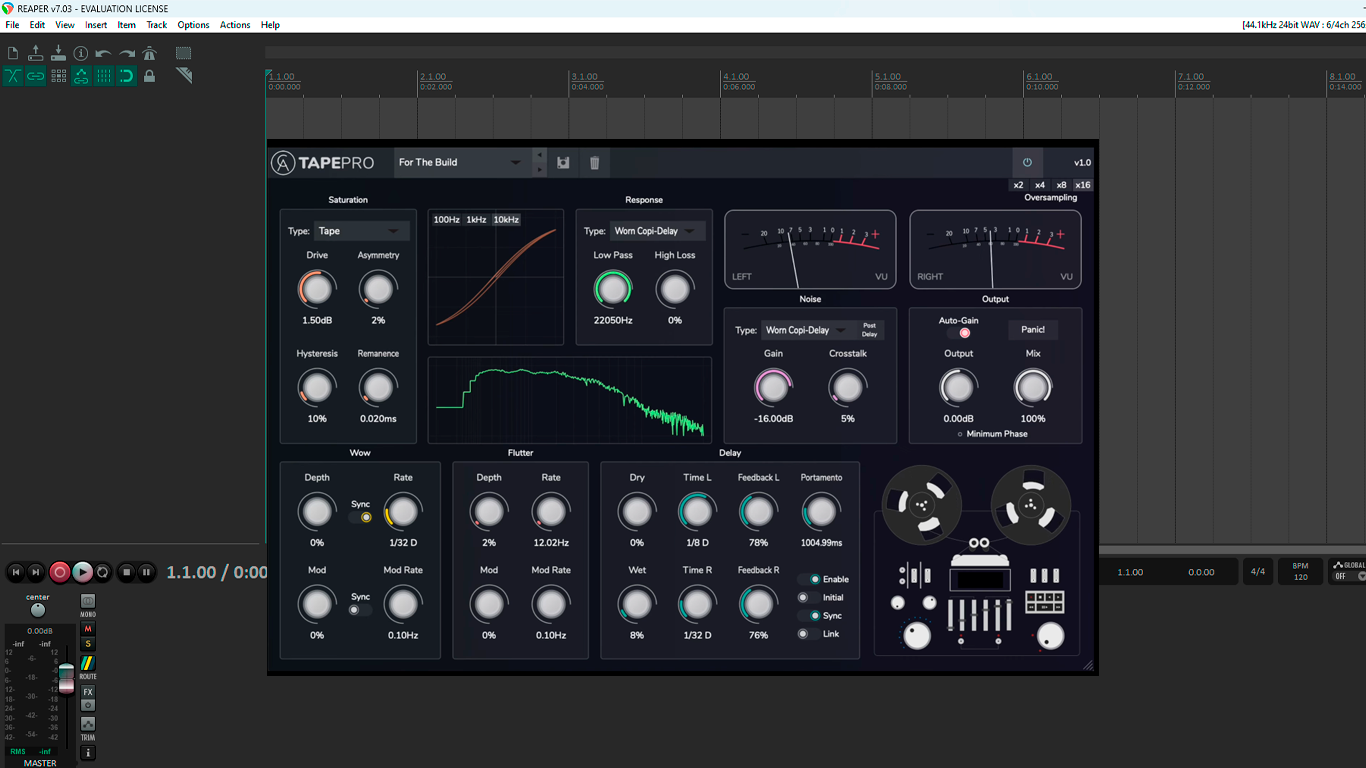Click the Save Project download-arrow icon
The height and width of the screenshot is (768, 1366).
(x=58, y=53)
